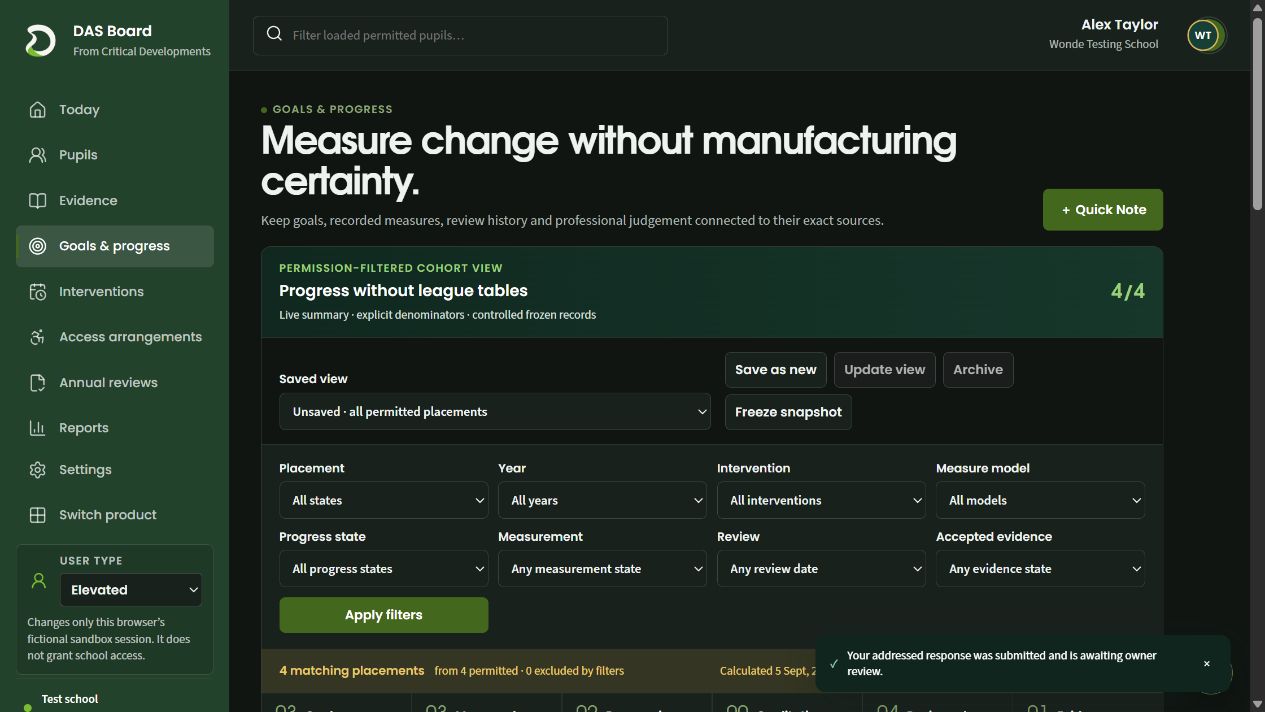Click the 'Wonde Testing School' label
1265x712 pixels.
[1103, 44]
